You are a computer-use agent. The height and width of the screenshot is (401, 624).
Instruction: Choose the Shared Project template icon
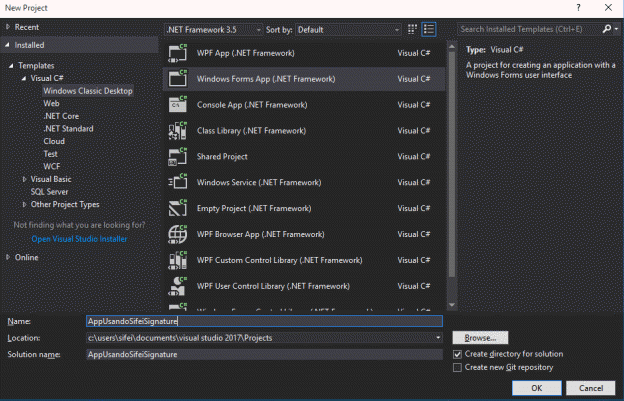click(177, 156)
